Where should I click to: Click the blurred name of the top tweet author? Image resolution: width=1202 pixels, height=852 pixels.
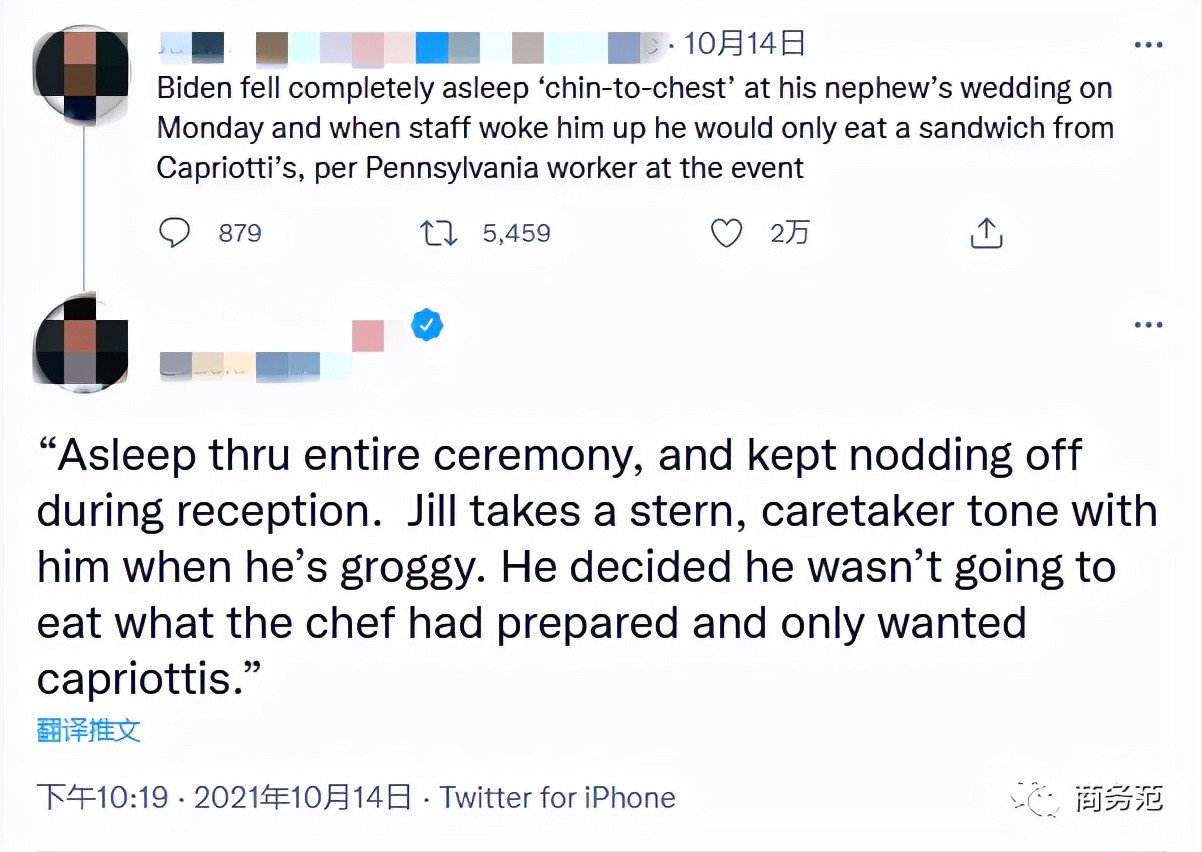[400, 46]
